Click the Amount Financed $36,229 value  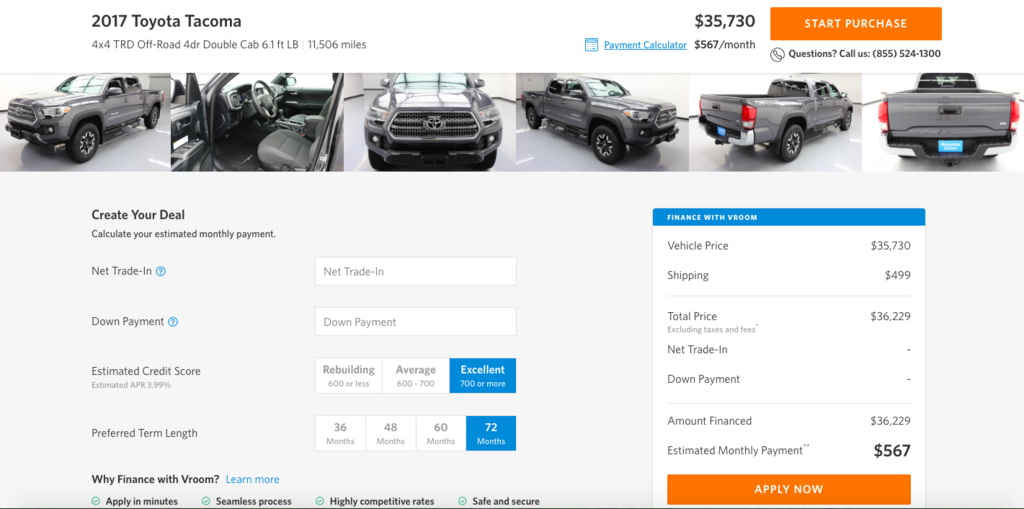click(x=890, y=421)
